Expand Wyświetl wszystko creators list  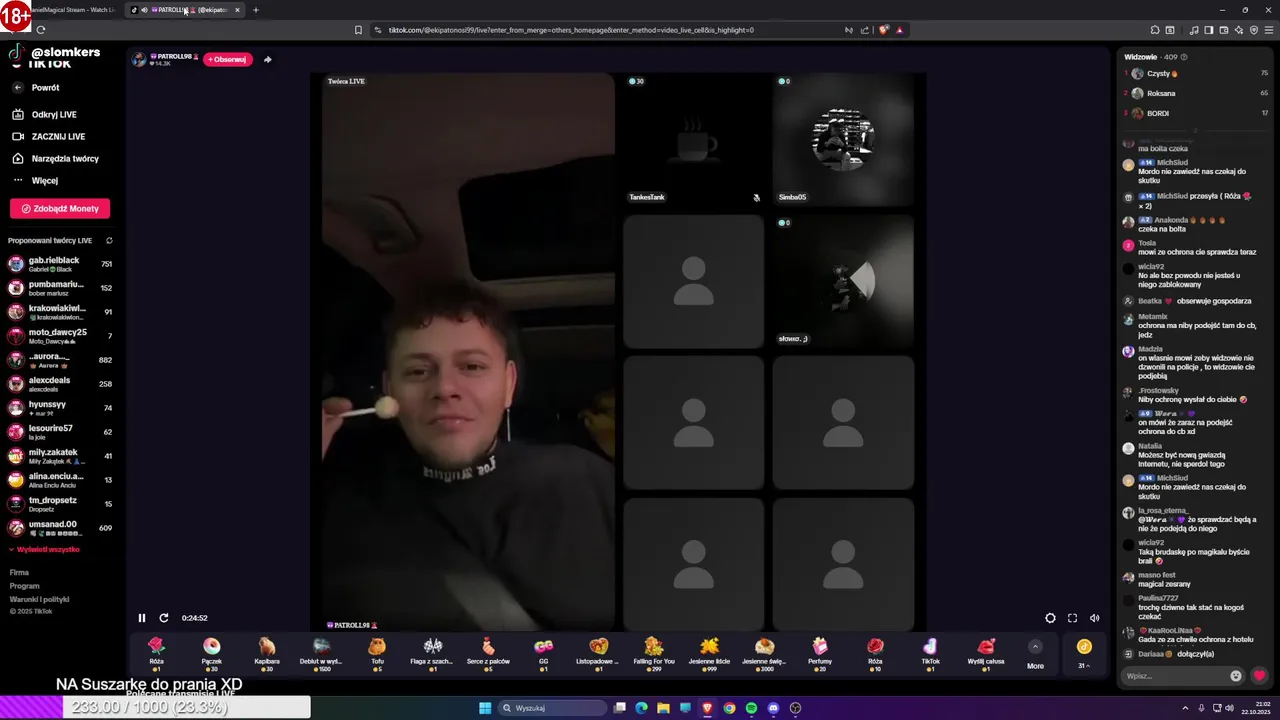click(x=45, y=550)
